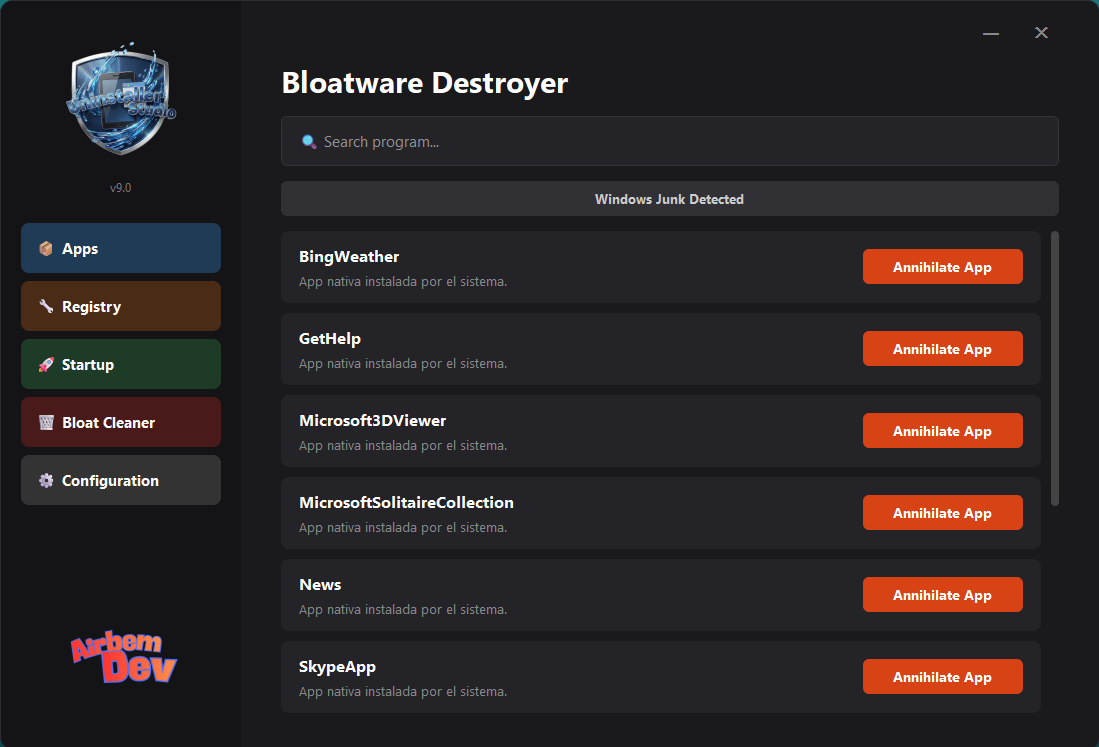Click the Windows Junk Detected banner
Screen dimensions: 1099x747
click(x=669, y=199)
